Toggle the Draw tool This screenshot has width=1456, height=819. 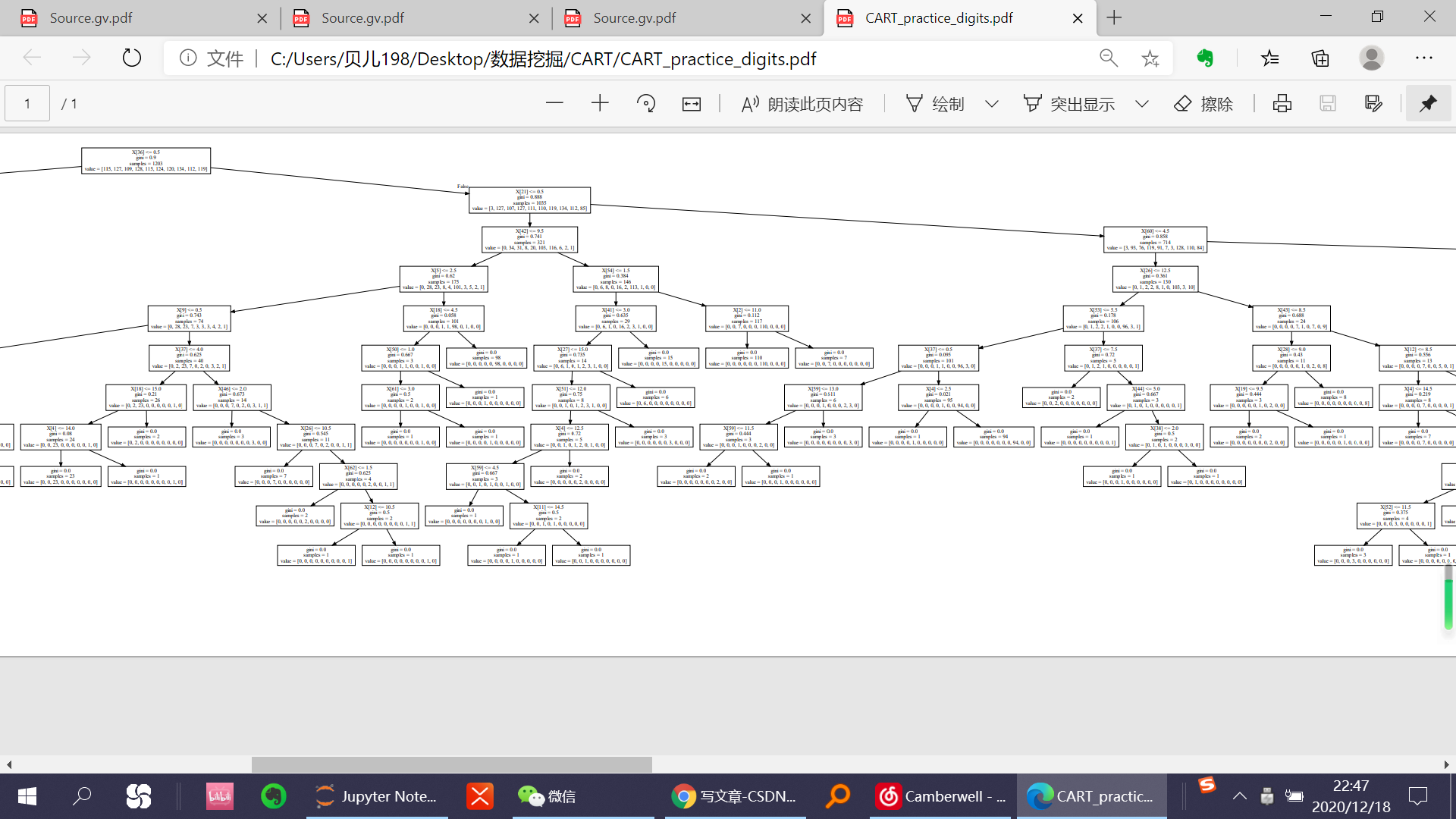(935, 104)
